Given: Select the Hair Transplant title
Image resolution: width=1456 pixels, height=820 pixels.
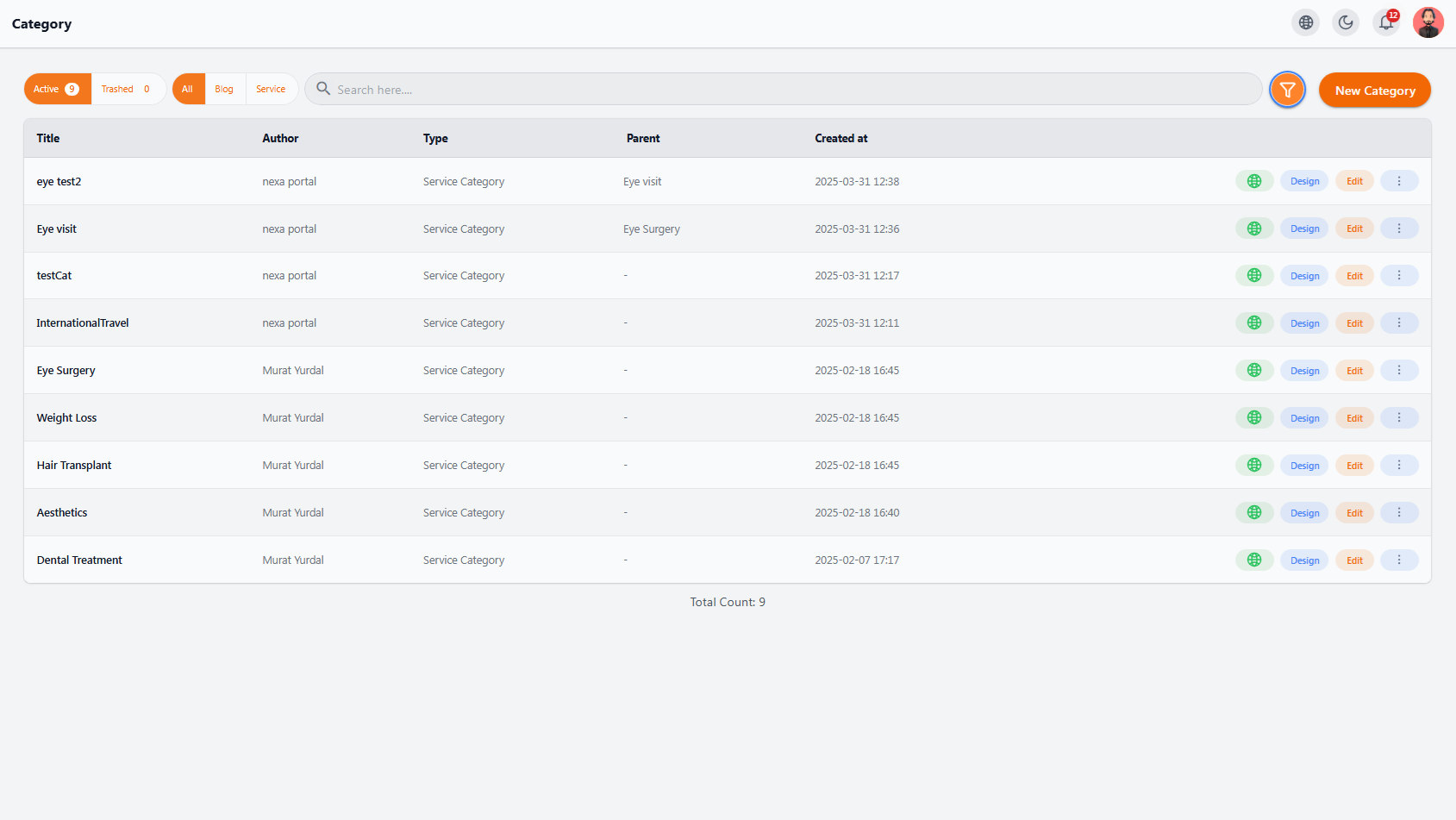Looking at the screenshot, I should click(74, 465).
